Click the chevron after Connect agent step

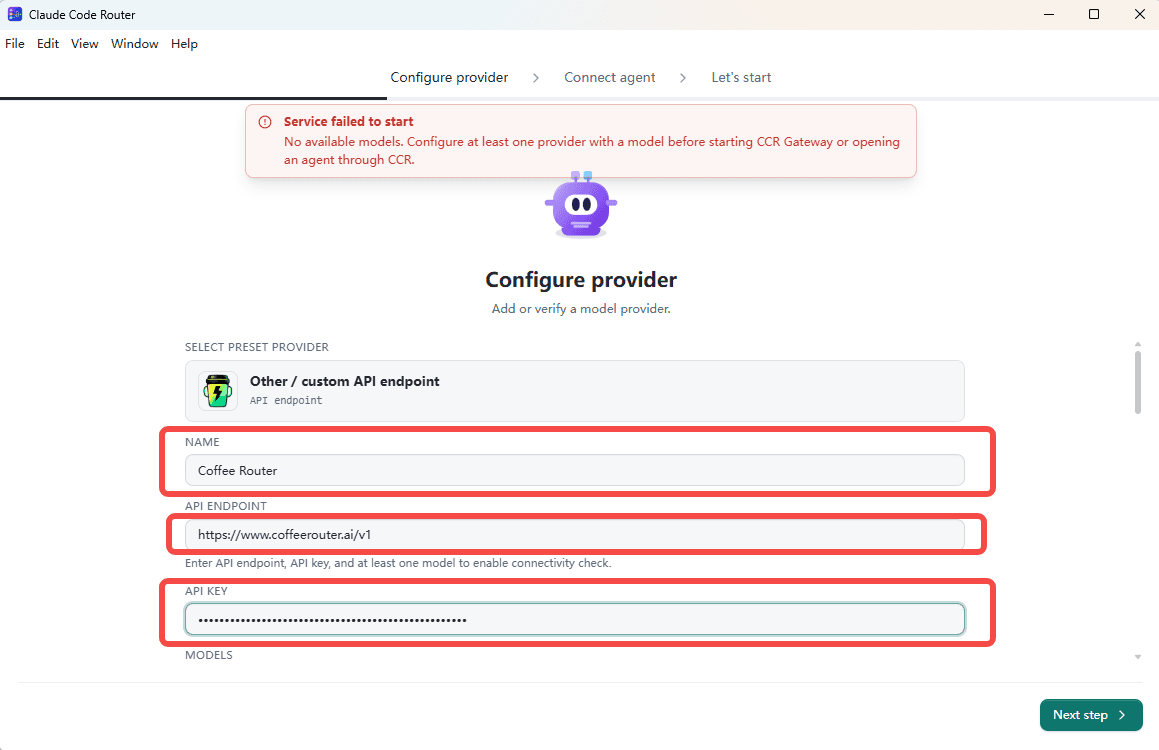(683, 78)
